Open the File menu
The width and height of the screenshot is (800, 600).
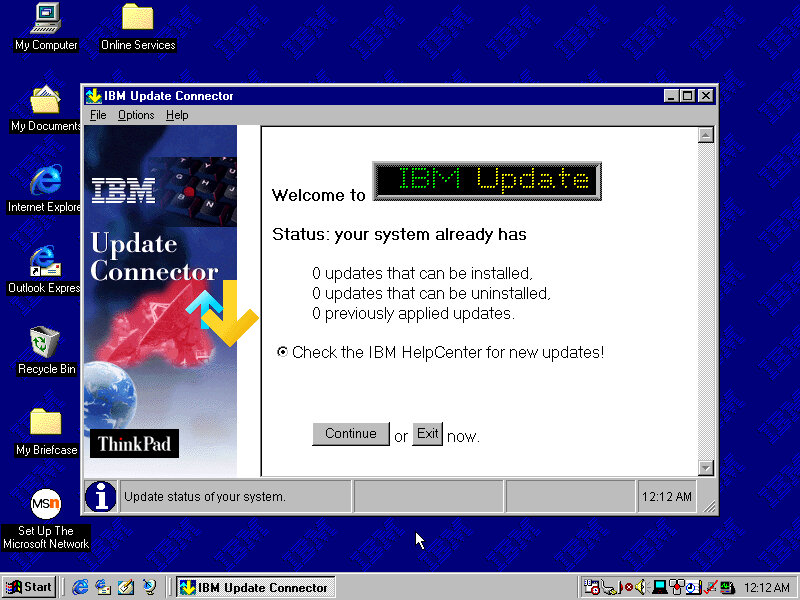98,115
